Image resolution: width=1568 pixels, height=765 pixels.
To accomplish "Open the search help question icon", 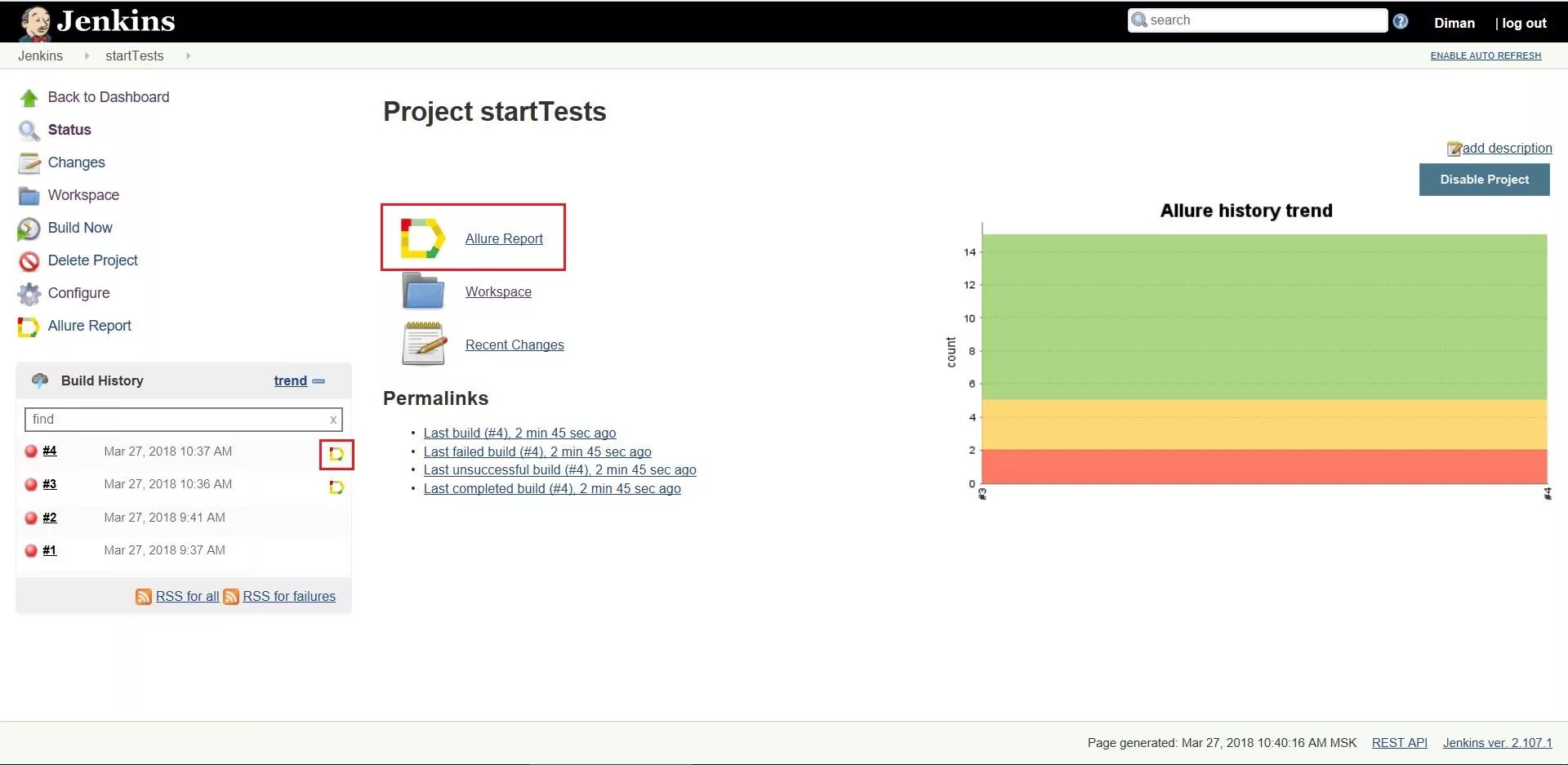I will tap(1401, 22).
